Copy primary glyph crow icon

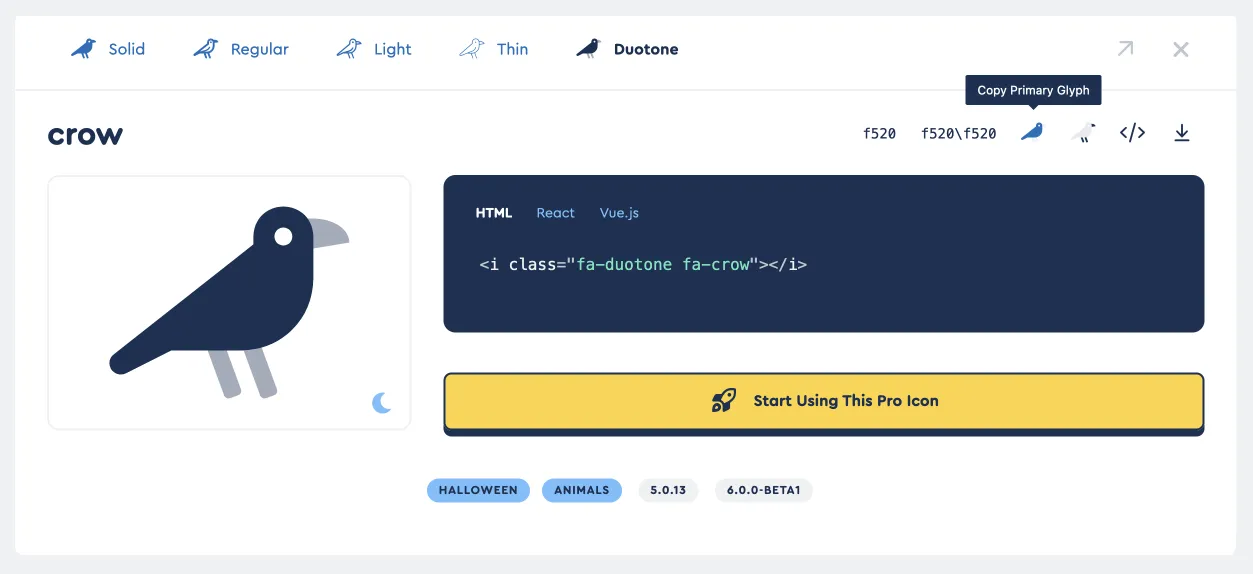click(x=1032, y=132)
